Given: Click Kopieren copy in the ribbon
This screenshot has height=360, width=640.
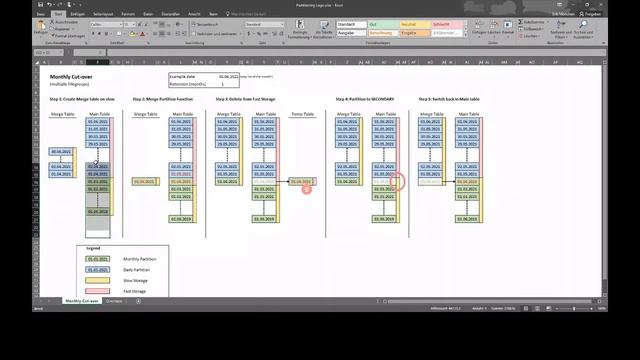Looking at the screenshot, I should coord(60,29).
